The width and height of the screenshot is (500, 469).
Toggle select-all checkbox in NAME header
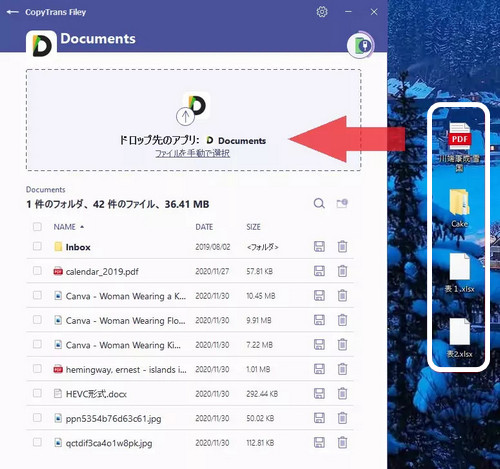tap(37, 227)
